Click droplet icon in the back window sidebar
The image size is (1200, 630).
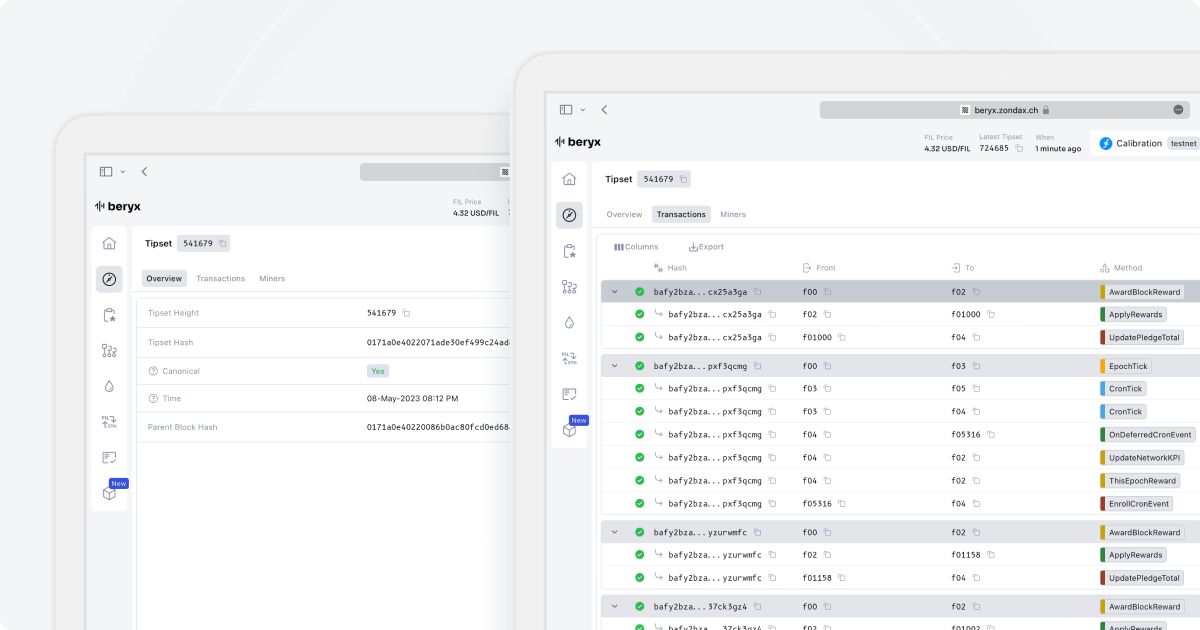tap(109, 386)
